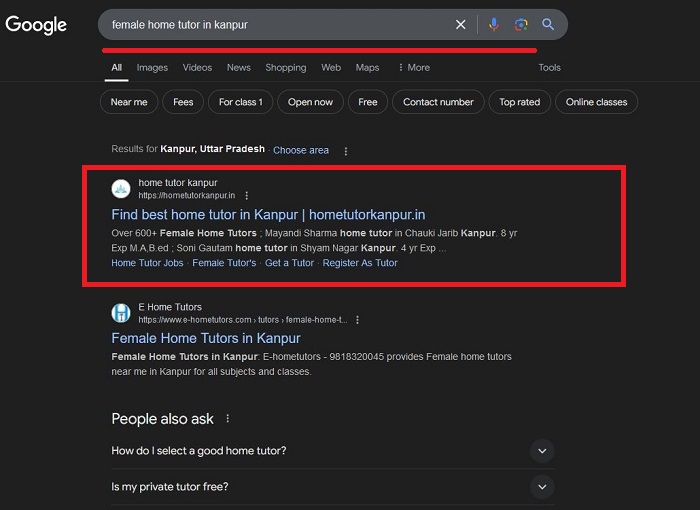
Task: Open location results options menu dots
Action: click(x=346, y=151)
